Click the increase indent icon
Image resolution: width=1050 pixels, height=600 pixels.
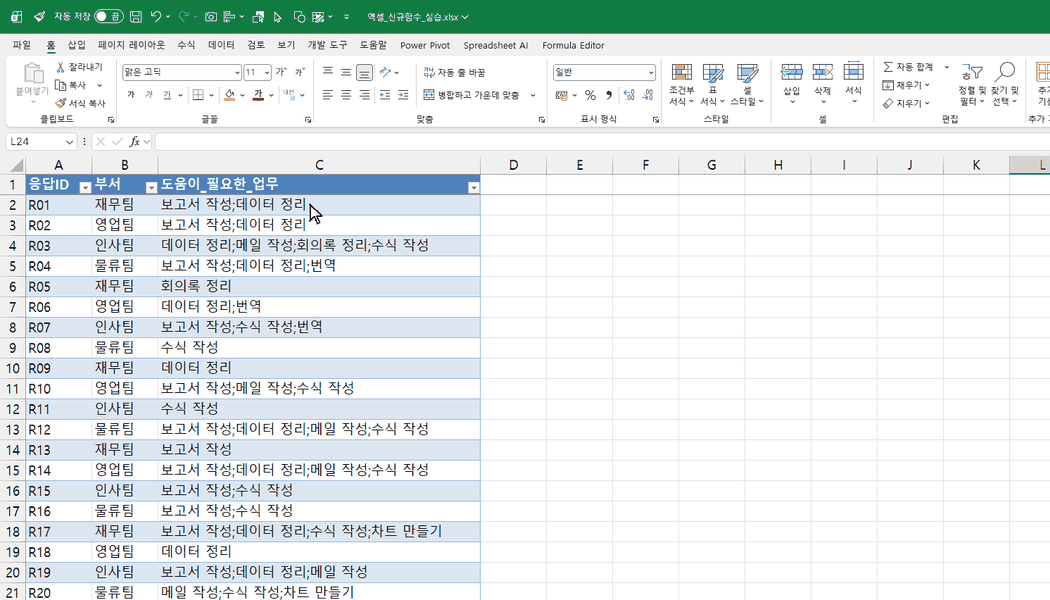click(403, 95)
